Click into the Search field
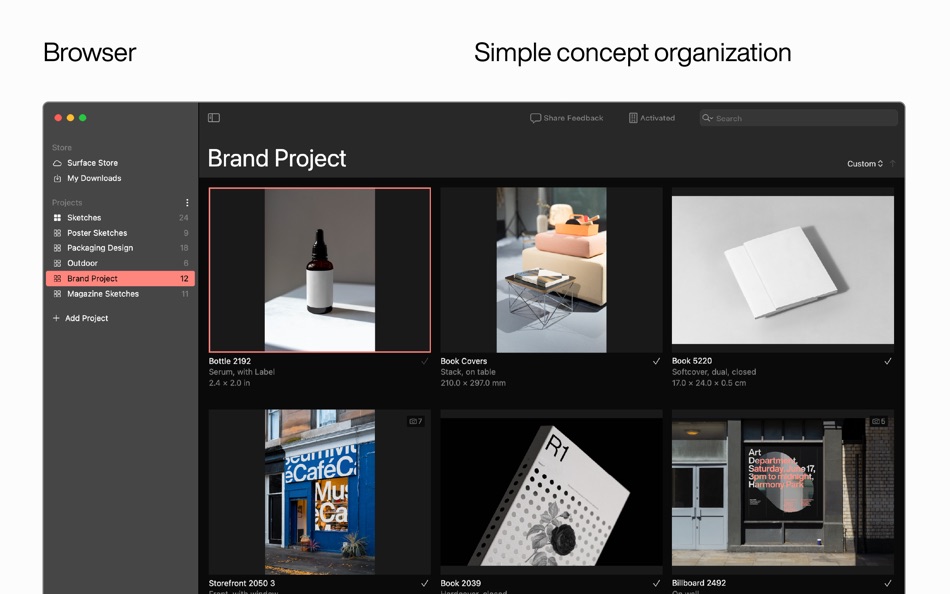 tap(799, 118)
